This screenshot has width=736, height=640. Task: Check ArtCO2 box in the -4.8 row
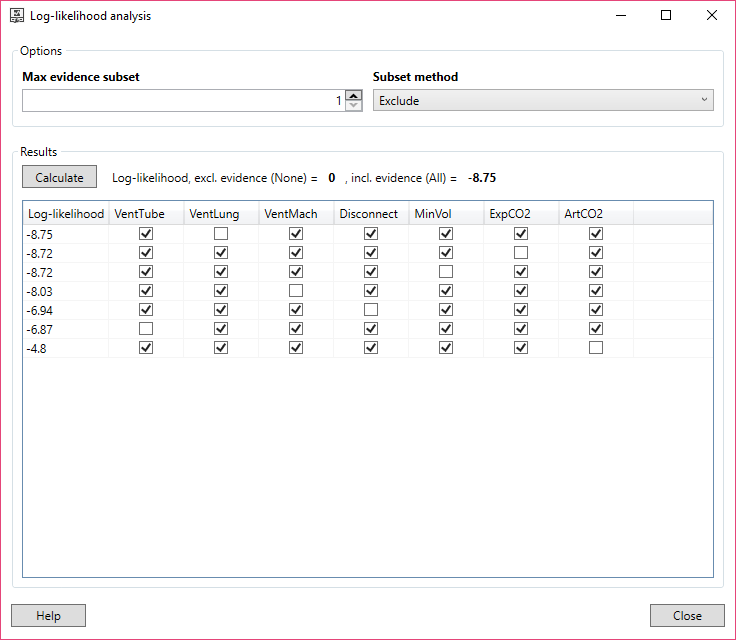596,348
